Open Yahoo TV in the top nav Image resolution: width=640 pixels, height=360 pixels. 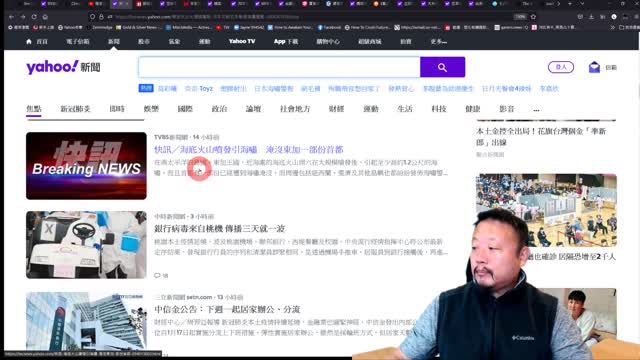tap(242, 41)
